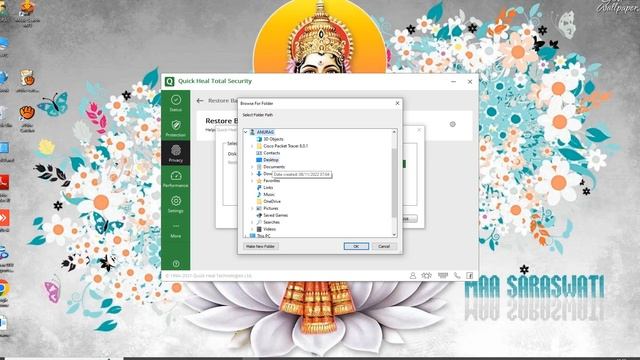Screen dimensions: 640x360
Task: Expand the Documents node
Action: 252,167
